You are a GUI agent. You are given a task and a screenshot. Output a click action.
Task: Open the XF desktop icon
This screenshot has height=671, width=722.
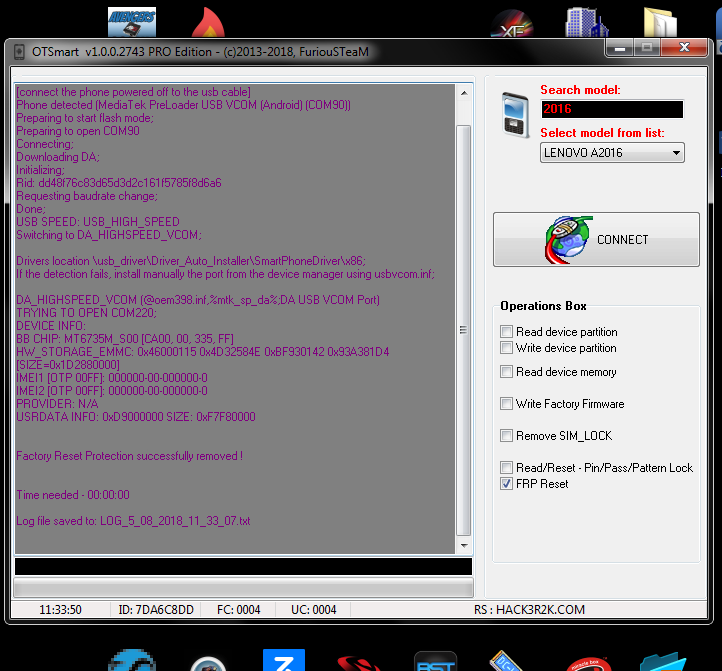pyautogui.click(x=512, y=24)
